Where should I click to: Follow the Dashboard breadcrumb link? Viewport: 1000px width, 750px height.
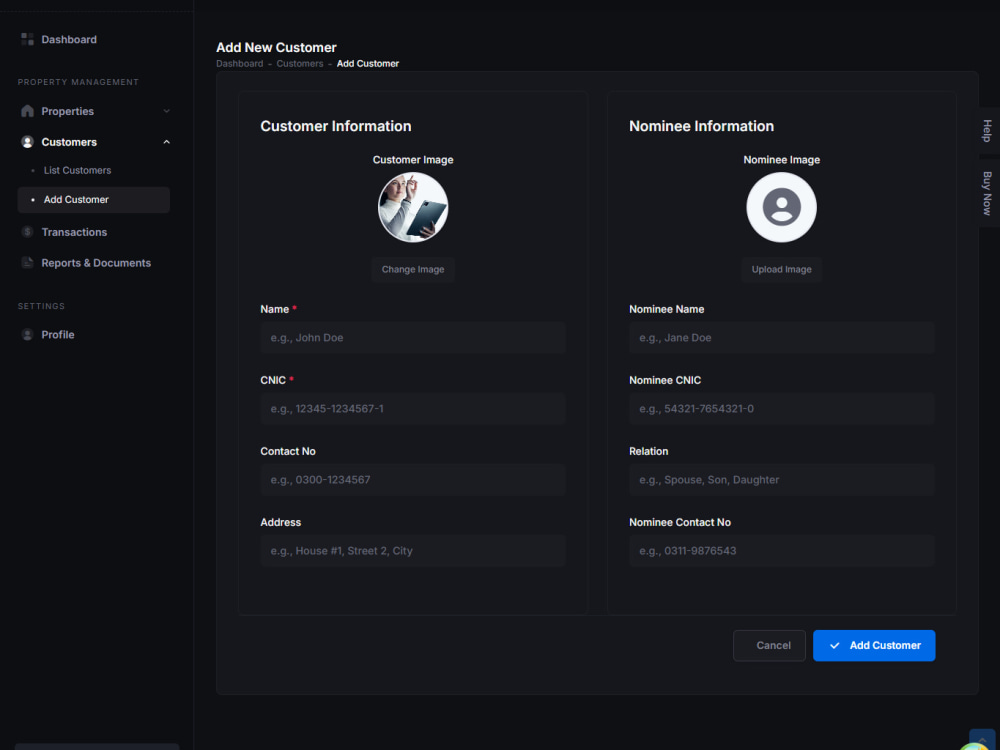click(x=239, y=64)
